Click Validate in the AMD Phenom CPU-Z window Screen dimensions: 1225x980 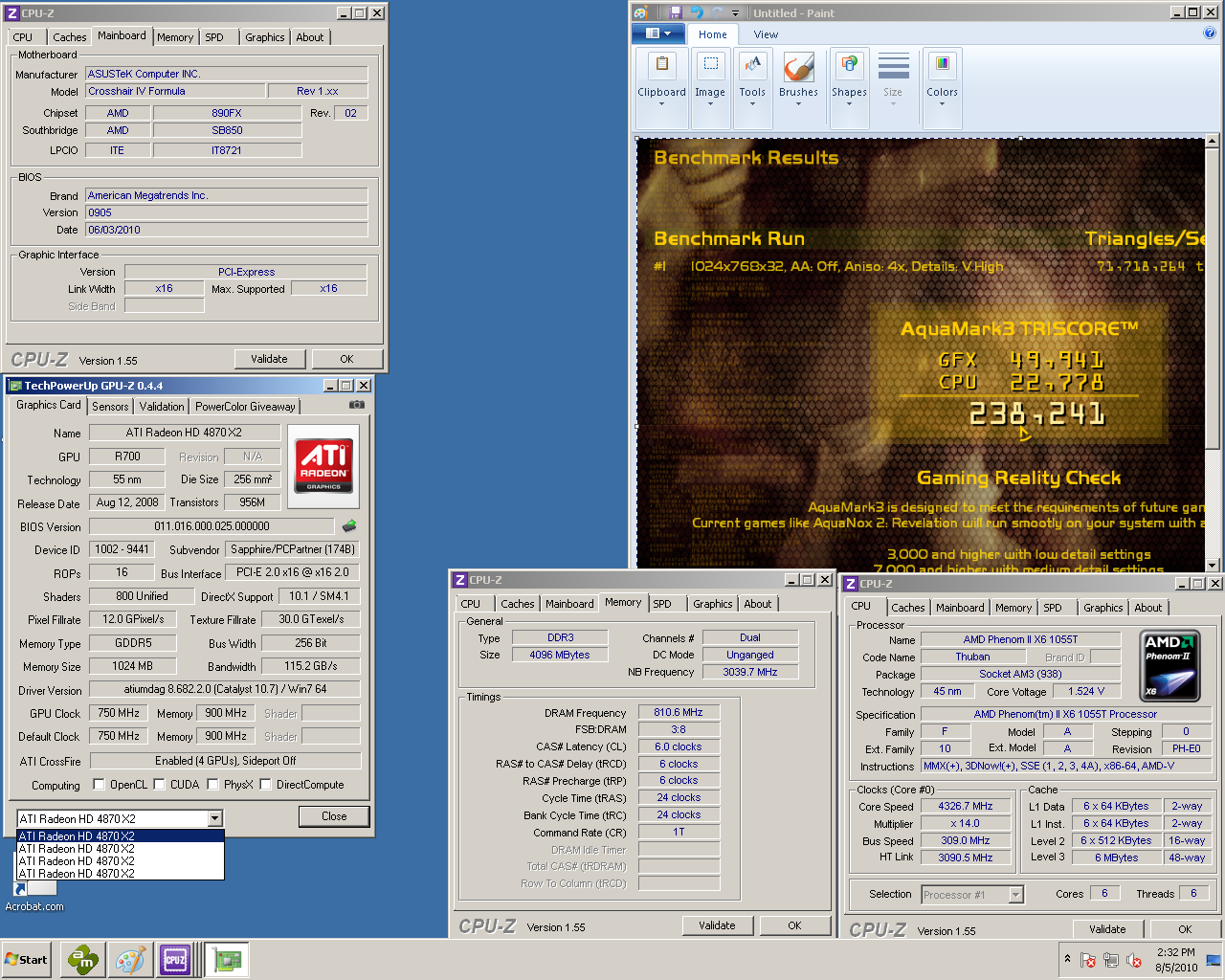[1107, 929]
